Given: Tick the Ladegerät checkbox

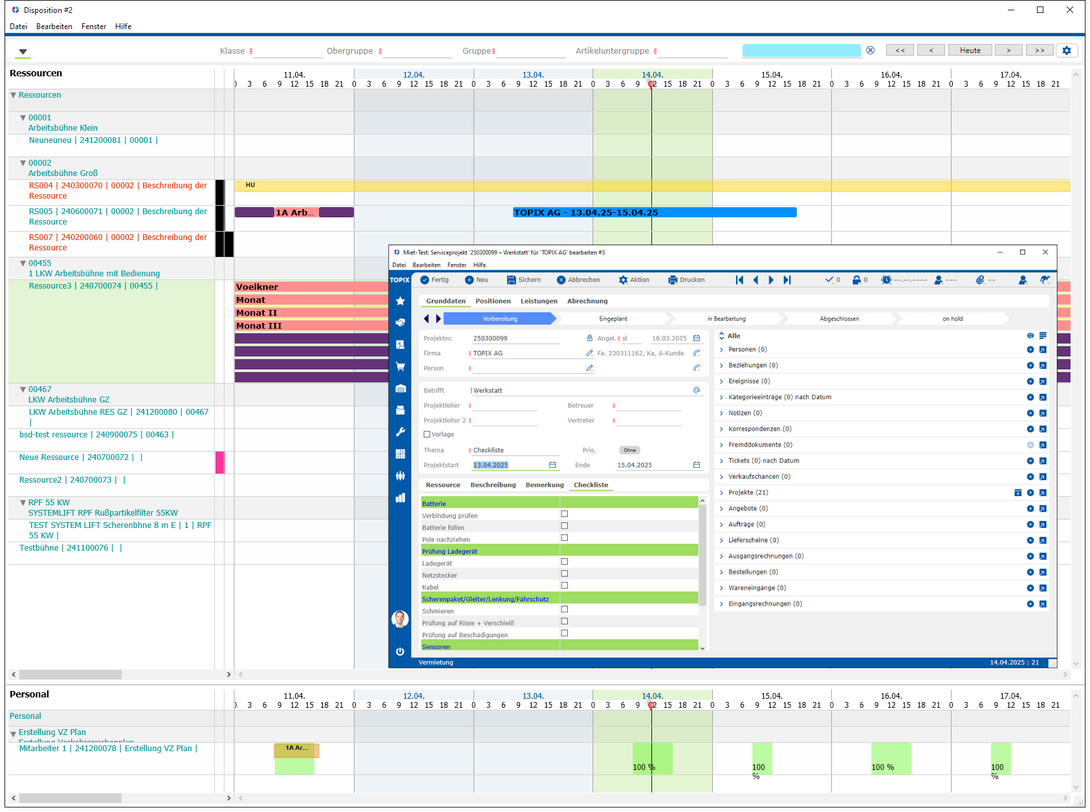Looking at the screenshot, I should (564, 562).
